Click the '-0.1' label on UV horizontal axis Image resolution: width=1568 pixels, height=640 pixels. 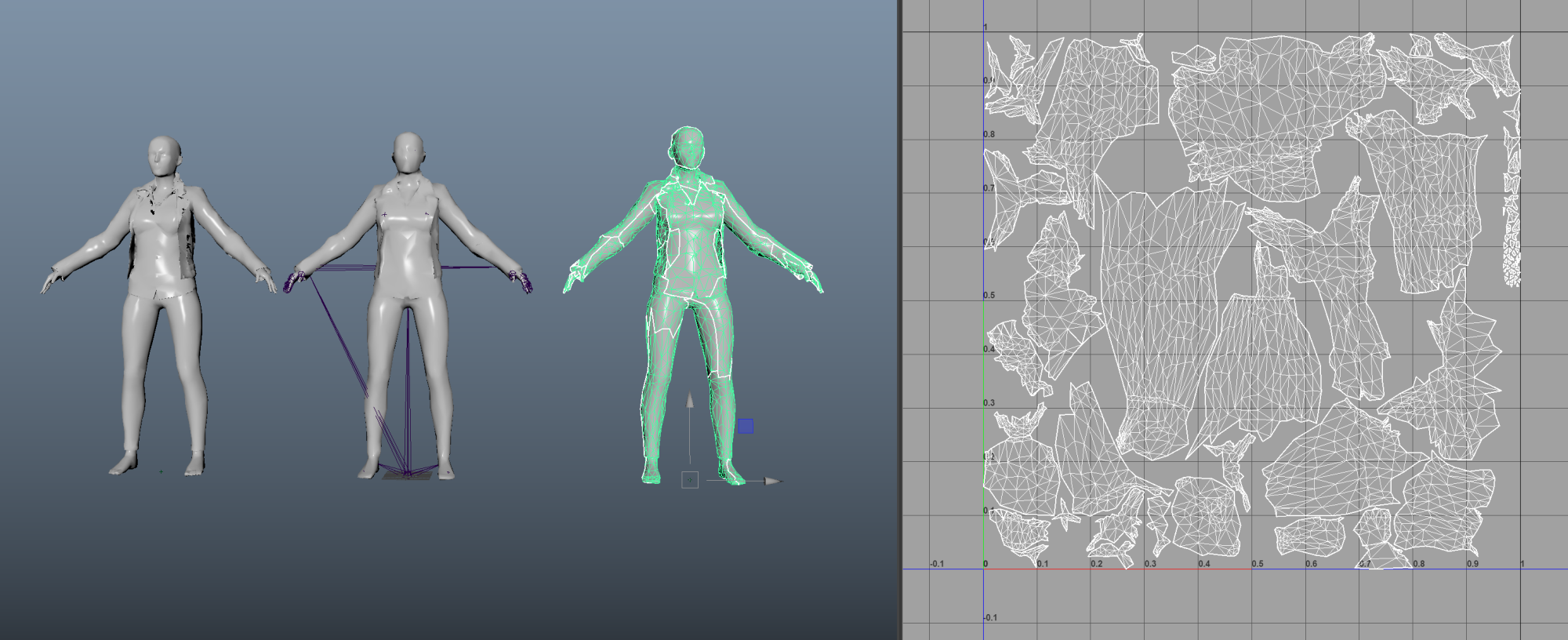pos(937,564)
